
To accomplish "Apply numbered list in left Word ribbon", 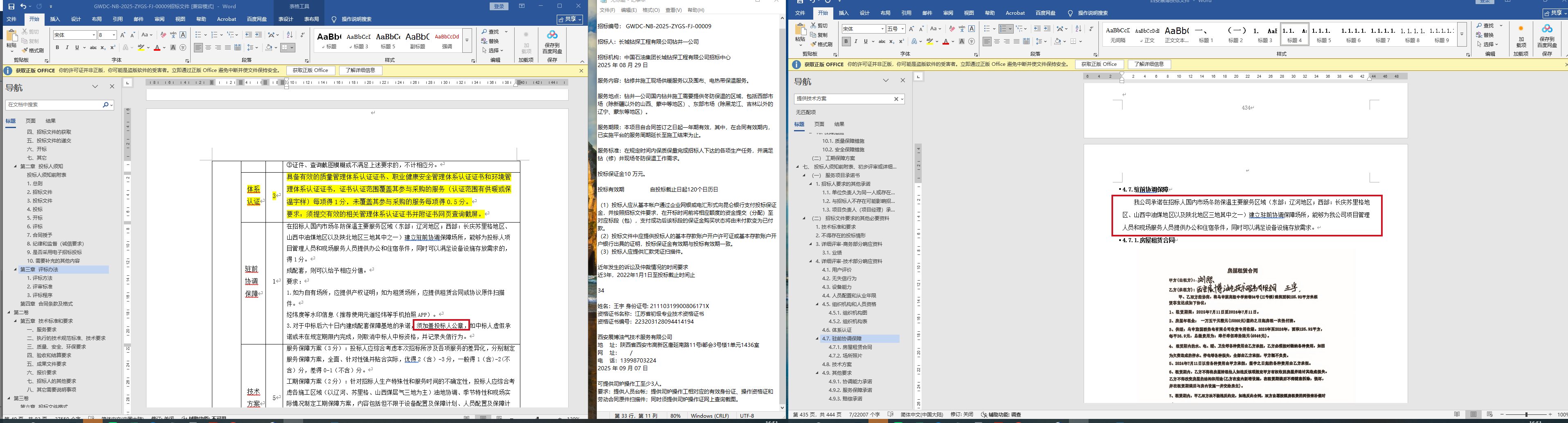I will (x=214, y=35).
